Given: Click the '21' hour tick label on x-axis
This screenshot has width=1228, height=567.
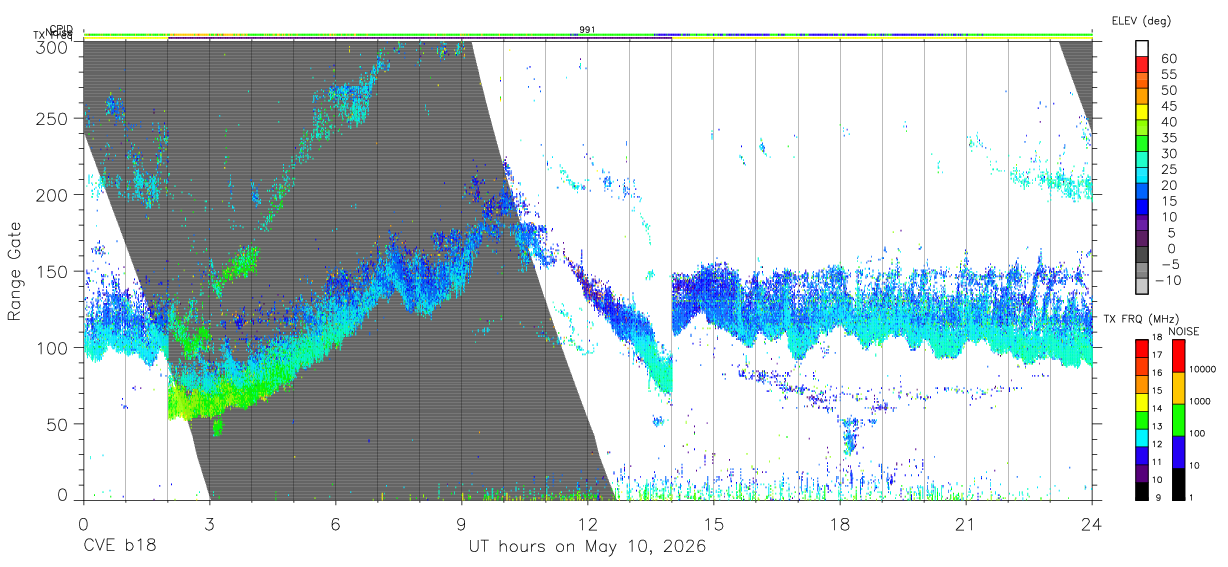Looking at the screenshot, I should click(966, 524).
